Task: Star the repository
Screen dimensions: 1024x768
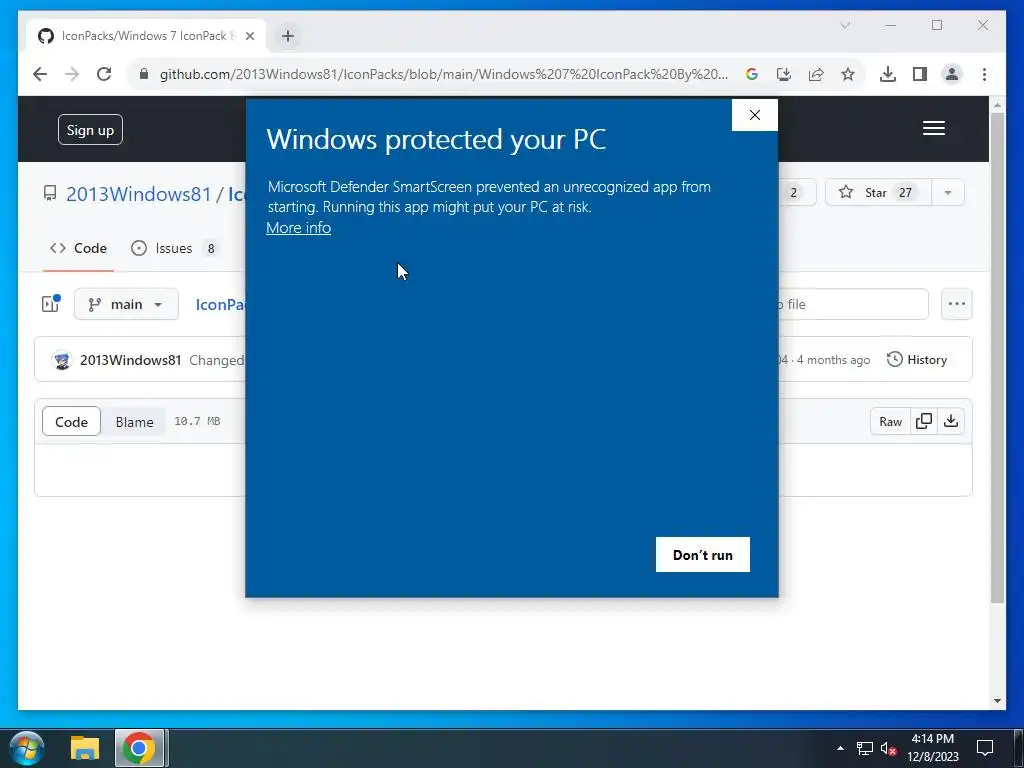Action: point(878,193)
